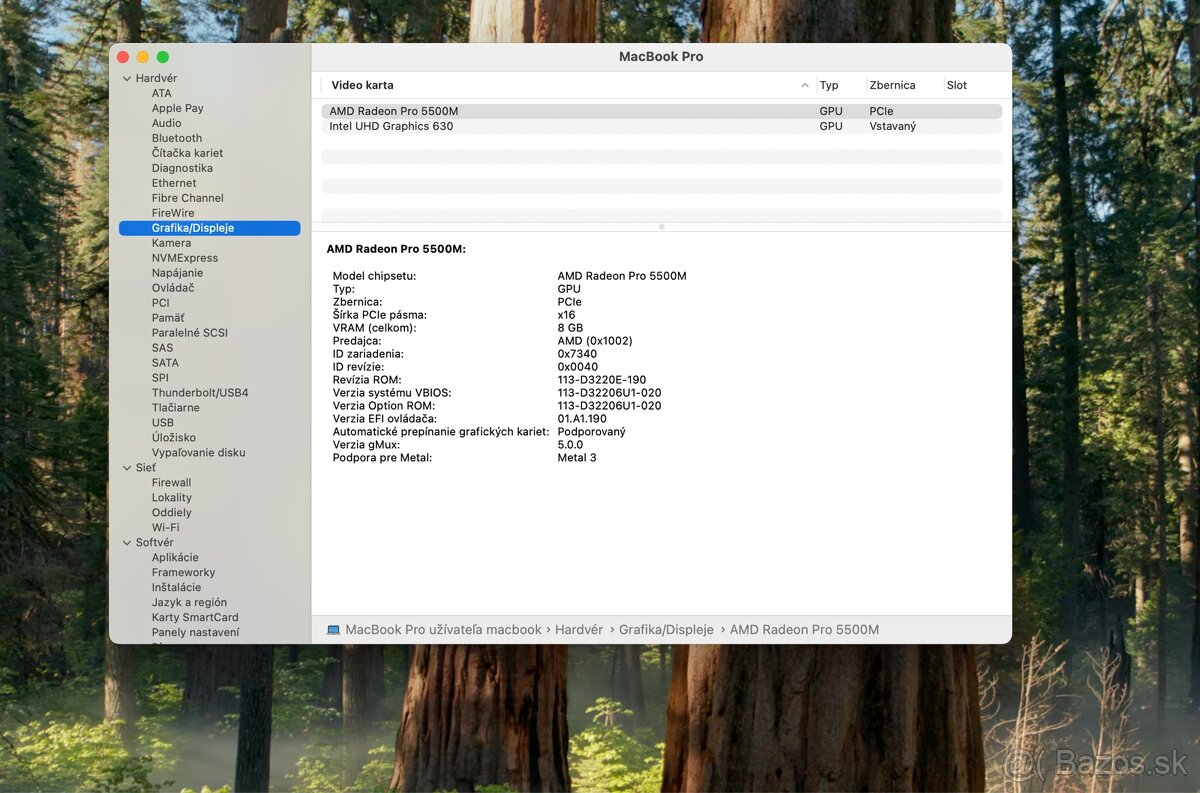Select Bluetooth in the sidebar
1200x793 pixels.
click(x=176, y=138)
